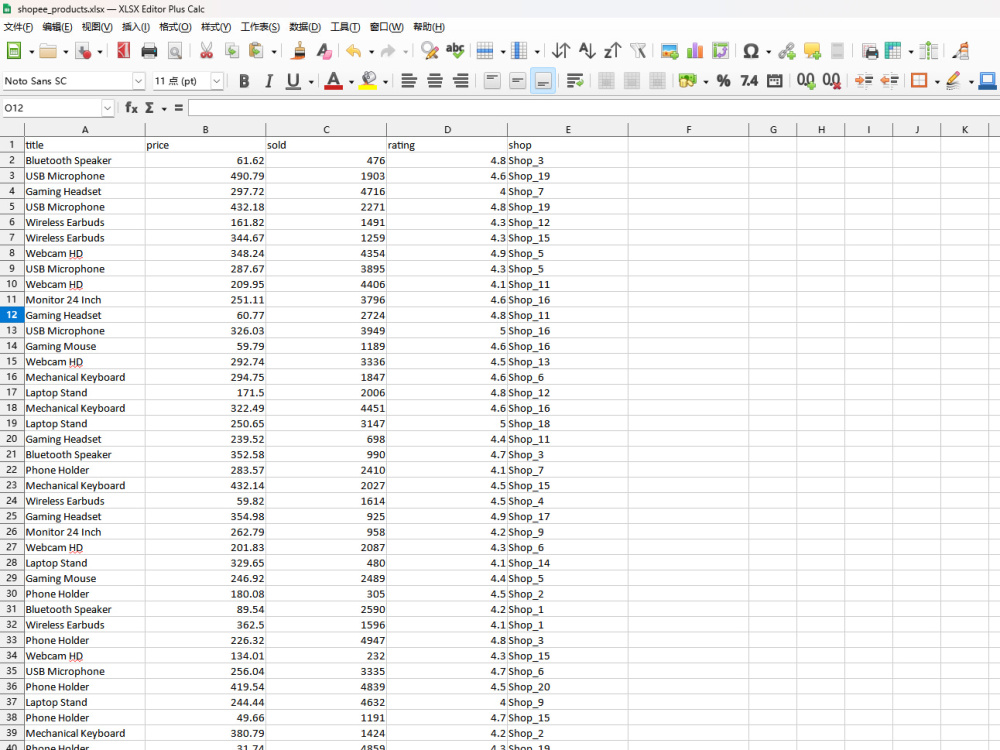Toggle the AutoFilter funnel icon
The width and height of the screenshot is (1000, 750).
click(638, 50)
